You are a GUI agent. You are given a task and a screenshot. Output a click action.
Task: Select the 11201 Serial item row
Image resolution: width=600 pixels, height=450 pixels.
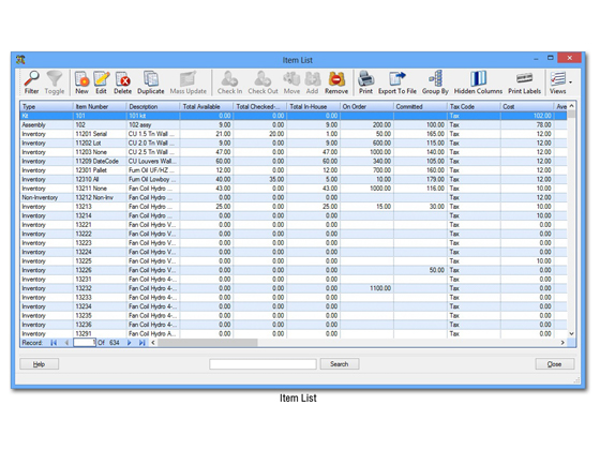tap(98, 133)
